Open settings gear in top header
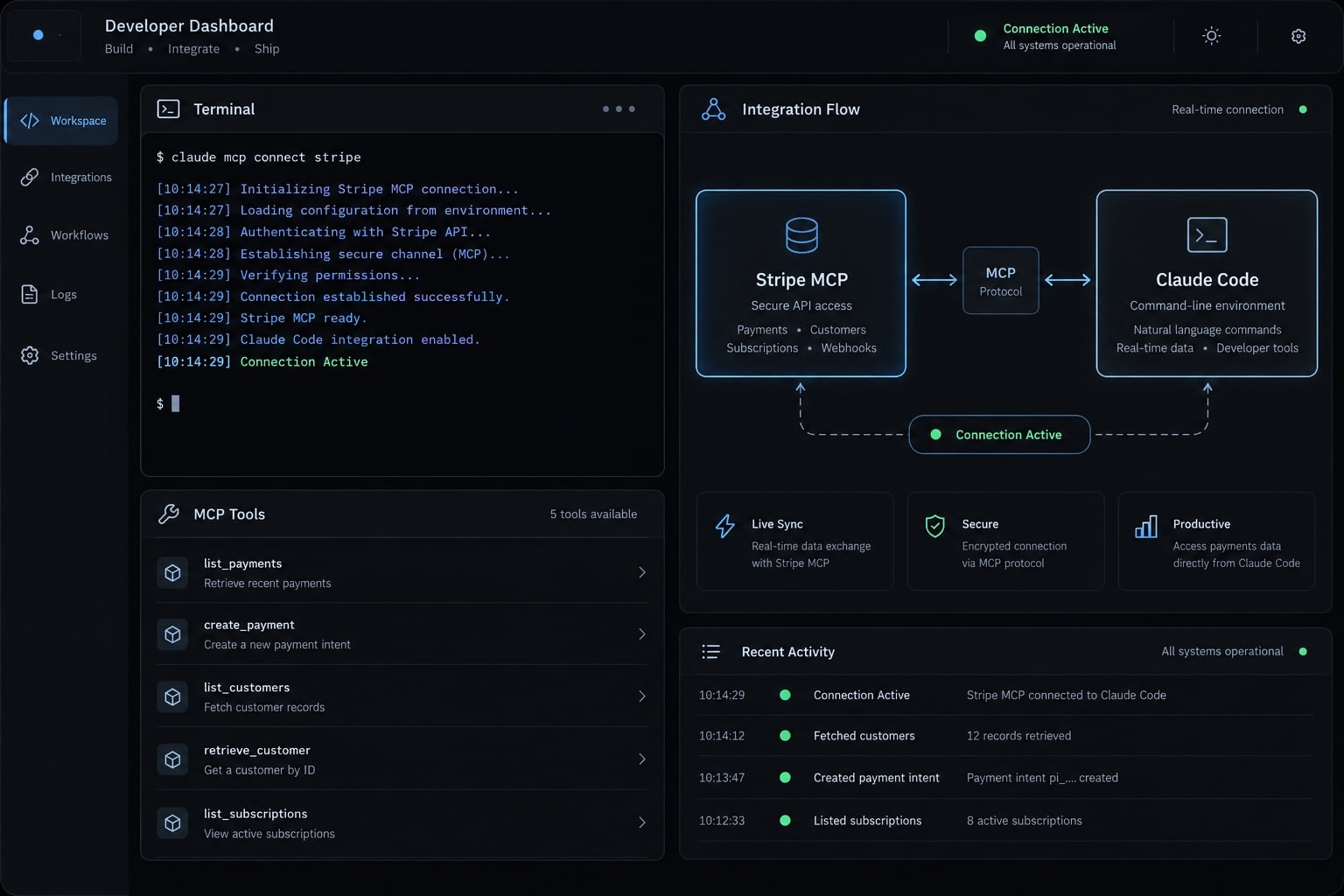This screenshot has height=896, width=1344. (1298, 36)
